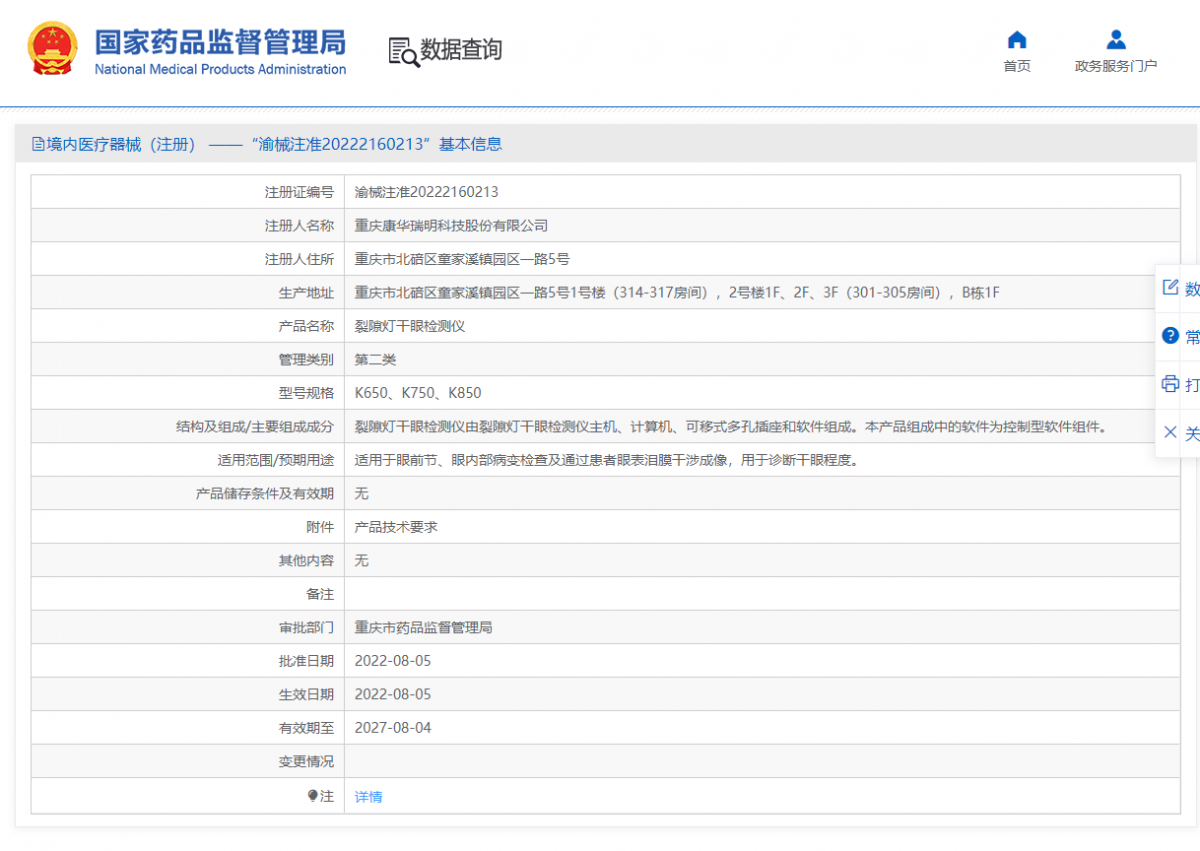The height and width of the screenshot is (851, 1200).
Task: Select the home icon above 首页
Action: (1016, 41)
